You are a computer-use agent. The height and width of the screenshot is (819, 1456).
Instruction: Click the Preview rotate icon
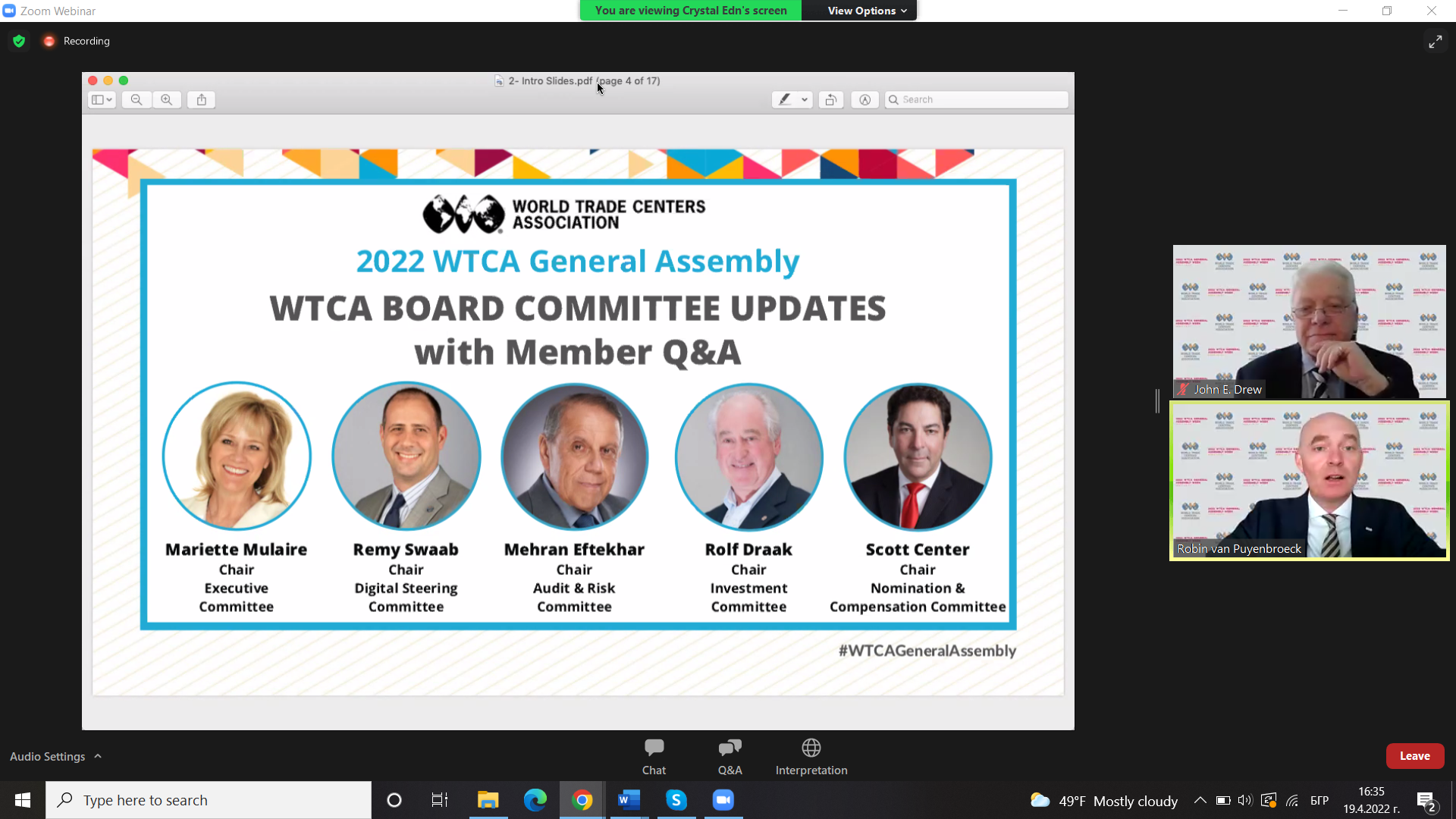(x=831, y=99)
